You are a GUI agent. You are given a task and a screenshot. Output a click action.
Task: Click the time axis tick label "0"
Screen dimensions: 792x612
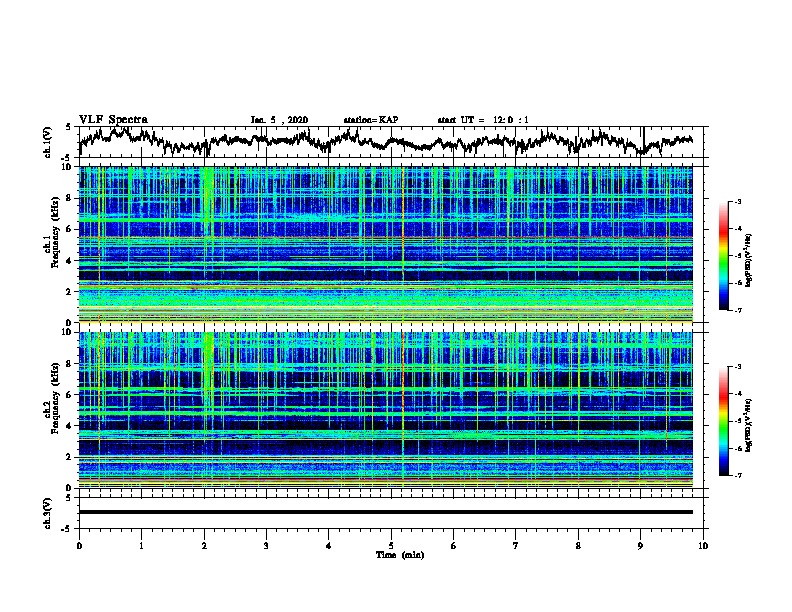79,546
